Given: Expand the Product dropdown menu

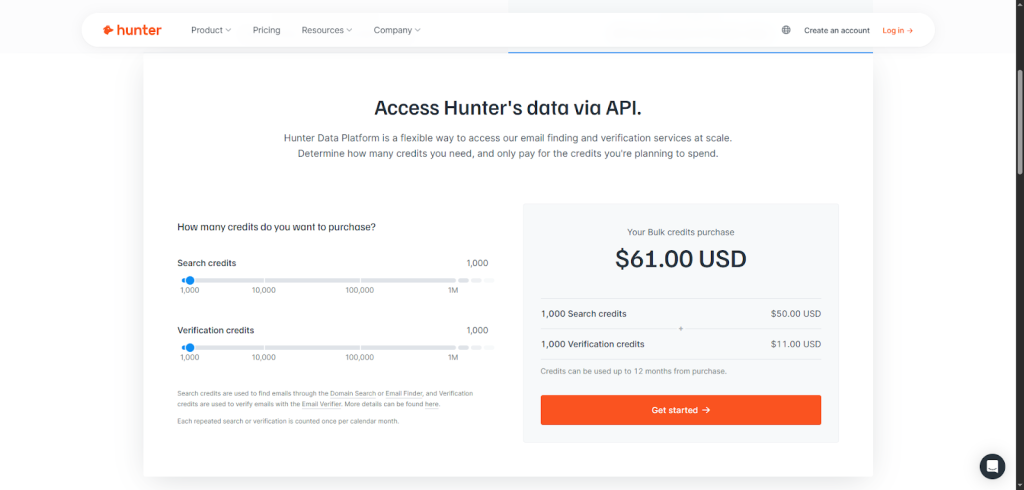Looking at the screenshot, I should tap(210, 30).
